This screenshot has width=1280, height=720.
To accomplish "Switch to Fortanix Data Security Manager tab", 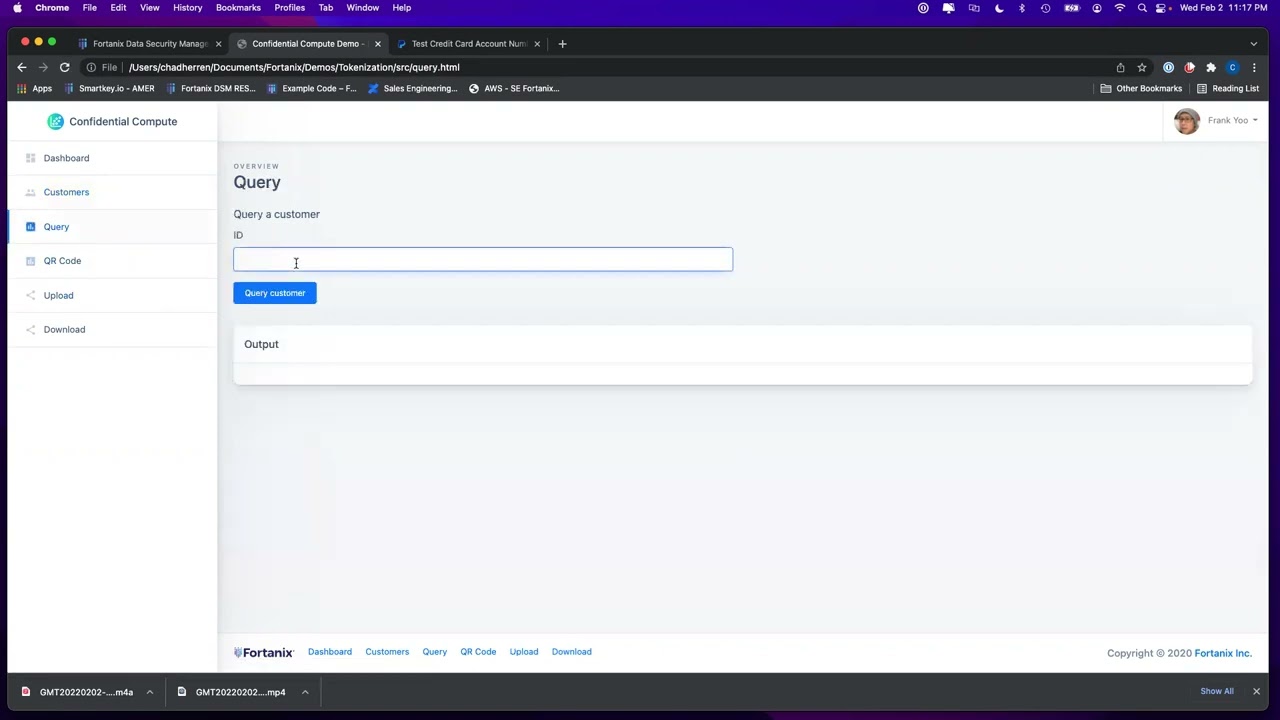I will click(150, 44).
